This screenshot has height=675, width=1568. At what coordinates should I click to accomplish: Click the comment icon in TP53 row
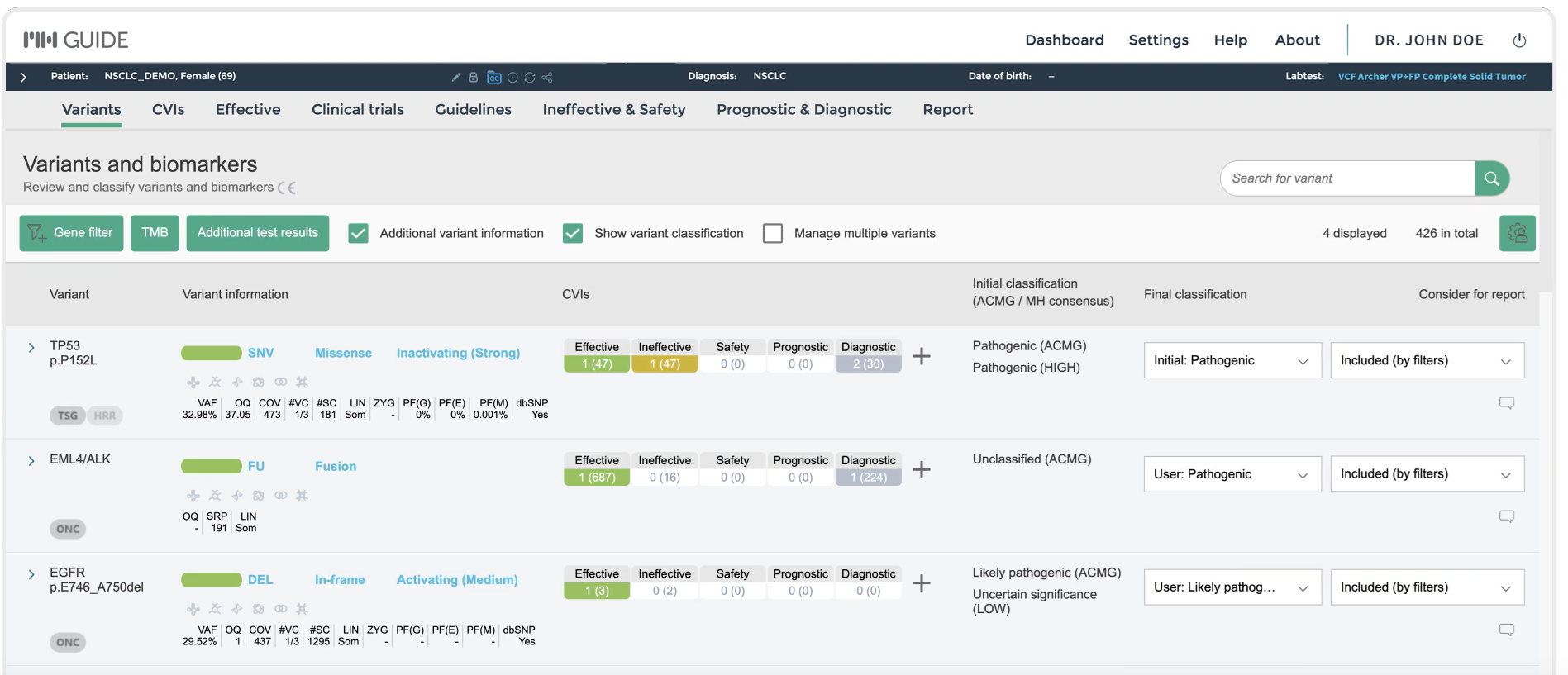[1506, 403]
